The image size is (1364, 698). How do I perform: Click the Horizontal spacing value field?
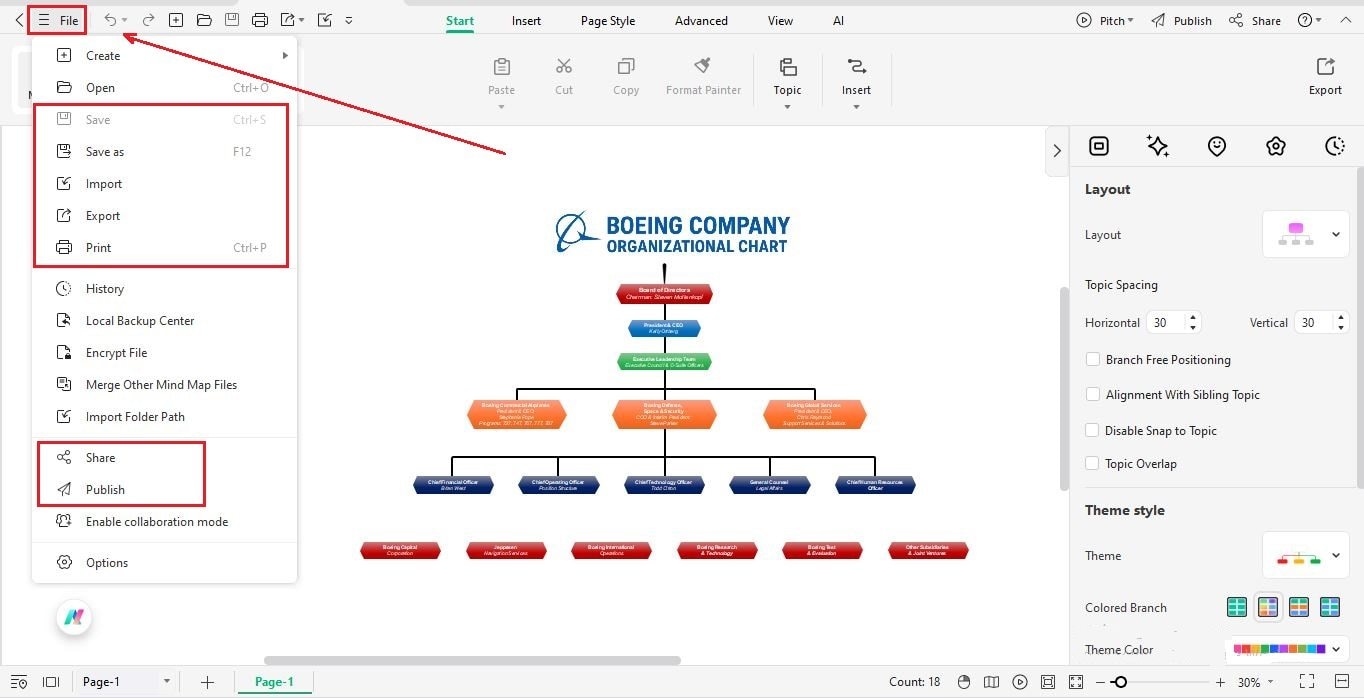(1165, 323)
